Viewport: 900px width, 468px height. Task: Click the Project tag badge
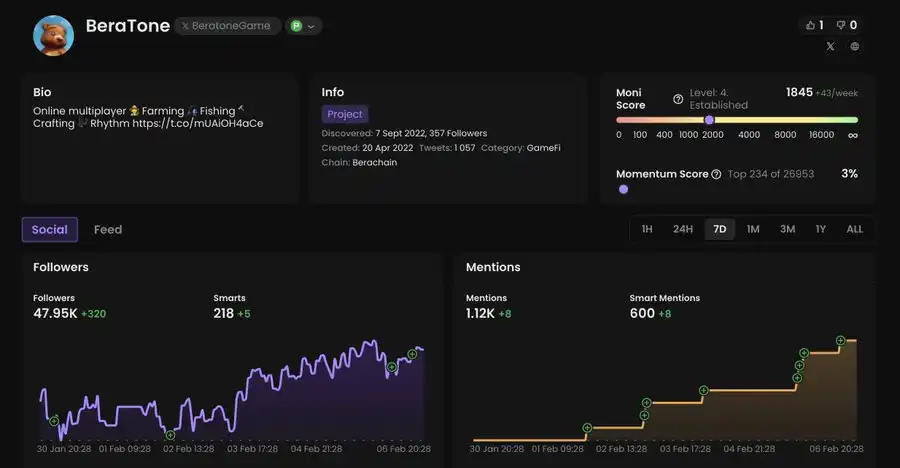click(x=345, y=114)
